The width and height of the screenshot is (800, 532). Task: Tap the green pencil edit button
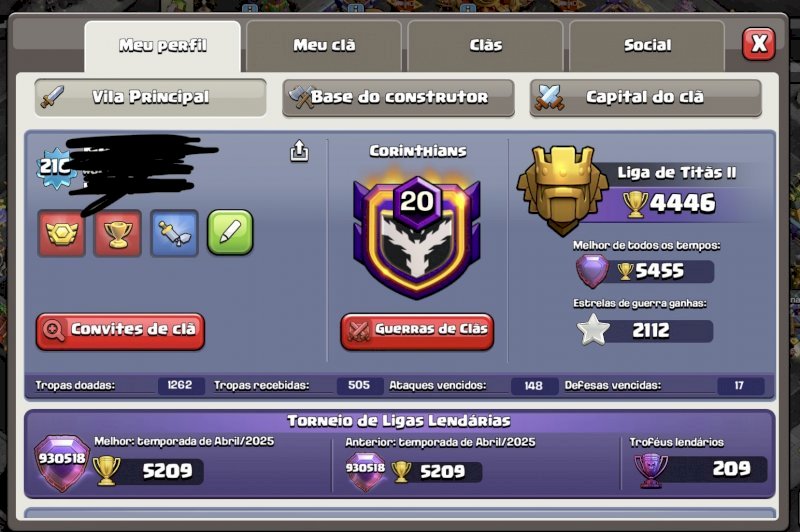coord(230,233)
